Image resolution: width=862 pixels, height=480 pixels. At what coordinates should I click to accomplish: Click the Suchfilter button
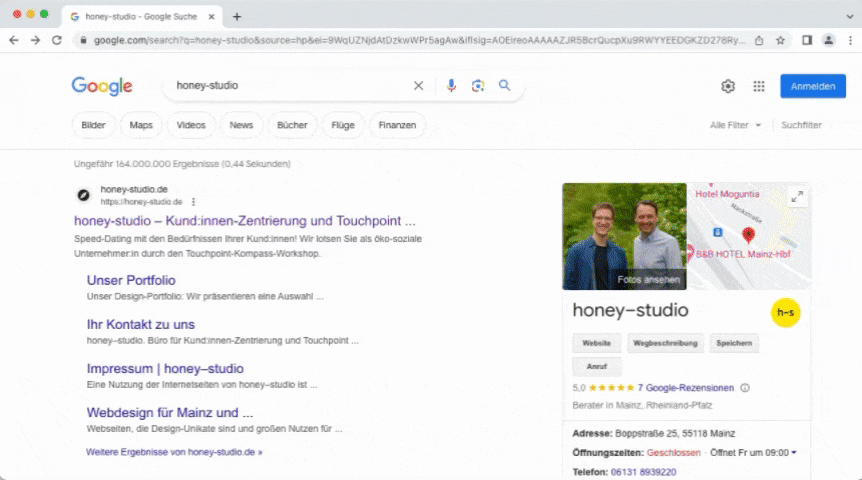(801, 125)
